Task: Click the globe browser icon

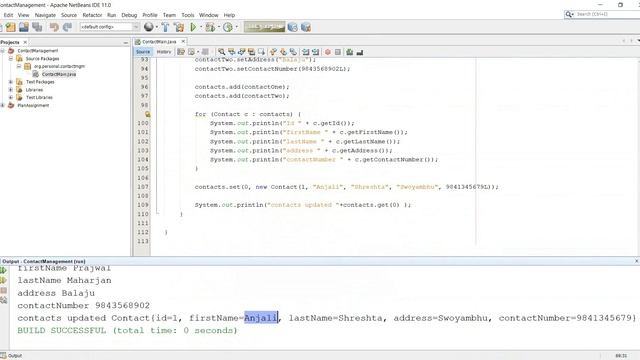Action: click(x=149, y=27)
